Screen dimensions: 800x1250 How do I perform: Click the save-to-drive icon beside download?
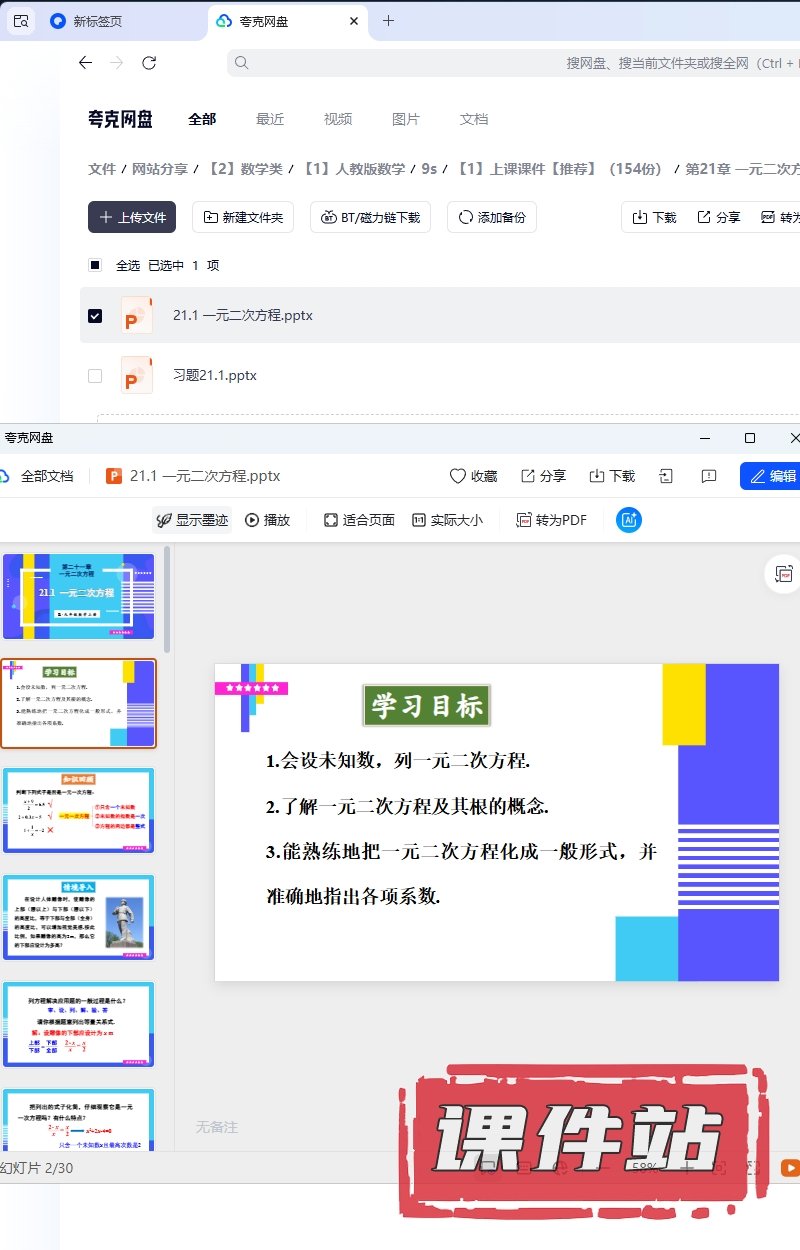pos(667,476)
